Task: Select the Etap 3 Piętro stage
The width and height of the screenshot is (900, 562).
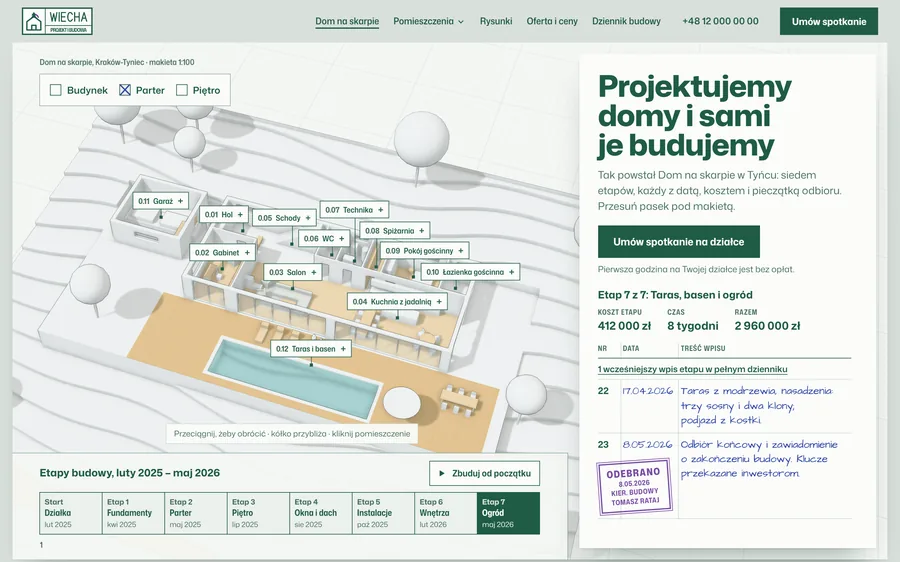Action: point(258,513)
